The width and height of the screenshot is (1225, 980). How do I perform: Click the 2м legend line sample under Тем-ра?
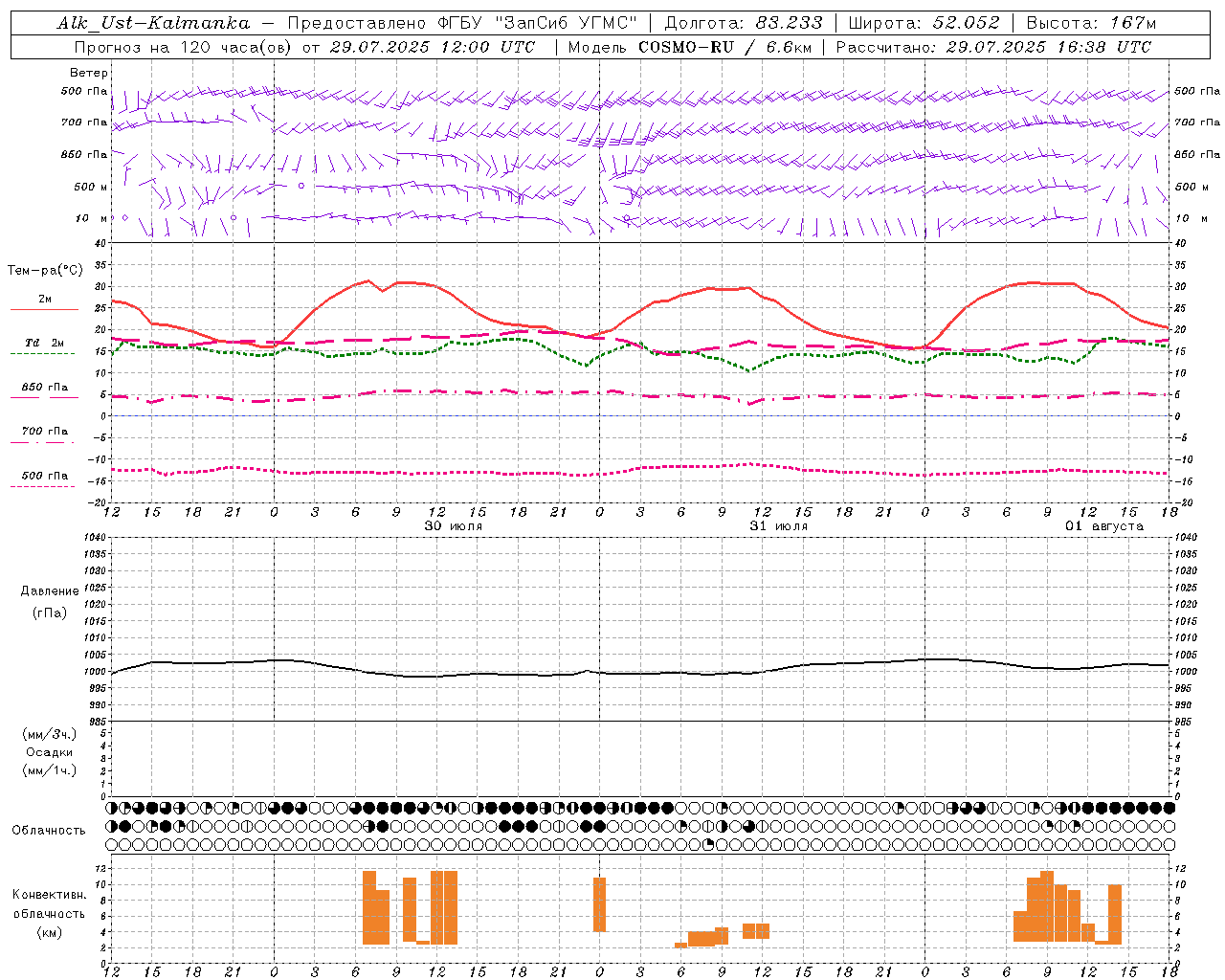44,310
